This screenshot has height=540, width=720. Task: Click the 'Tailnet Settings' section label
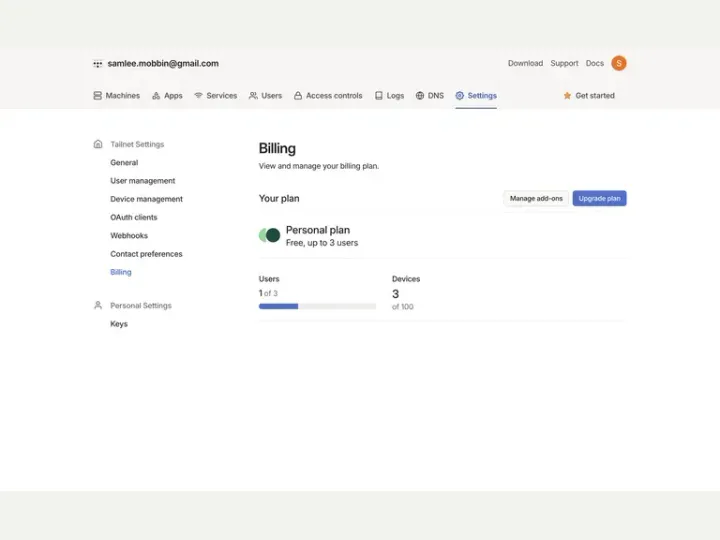click(x=137, y=144)
